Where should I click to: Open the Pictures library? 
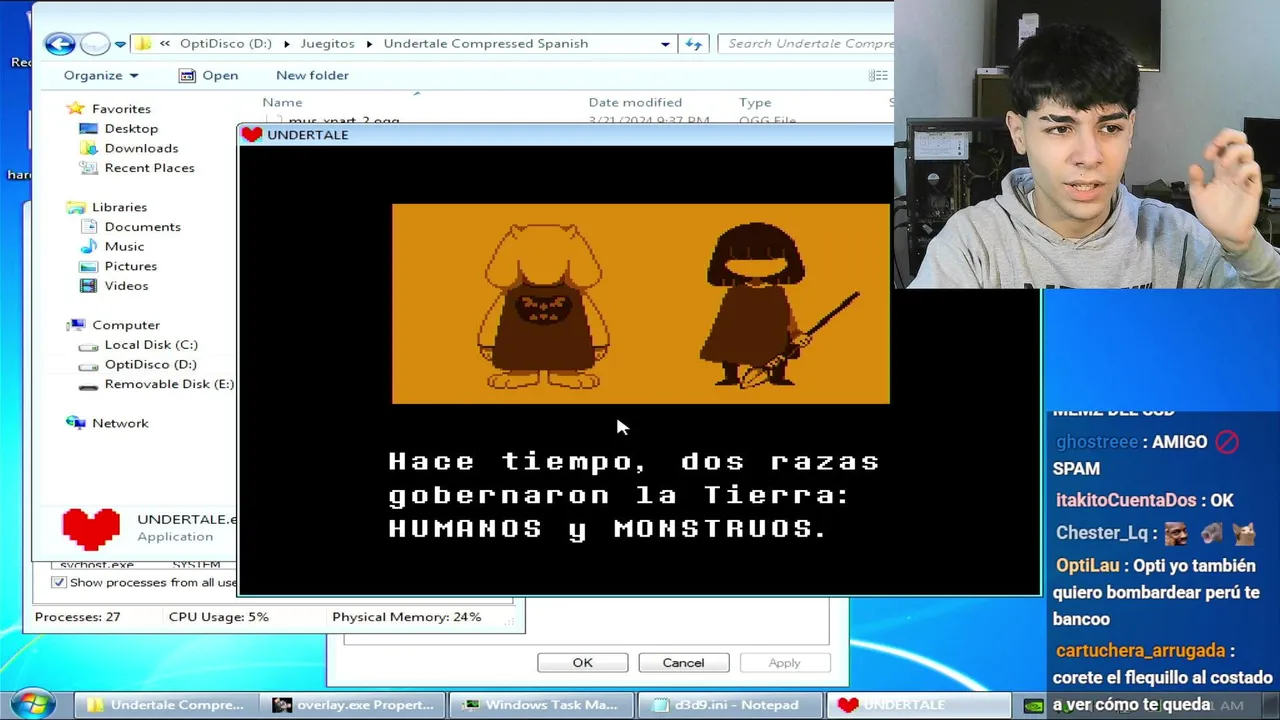click(130, 266)
